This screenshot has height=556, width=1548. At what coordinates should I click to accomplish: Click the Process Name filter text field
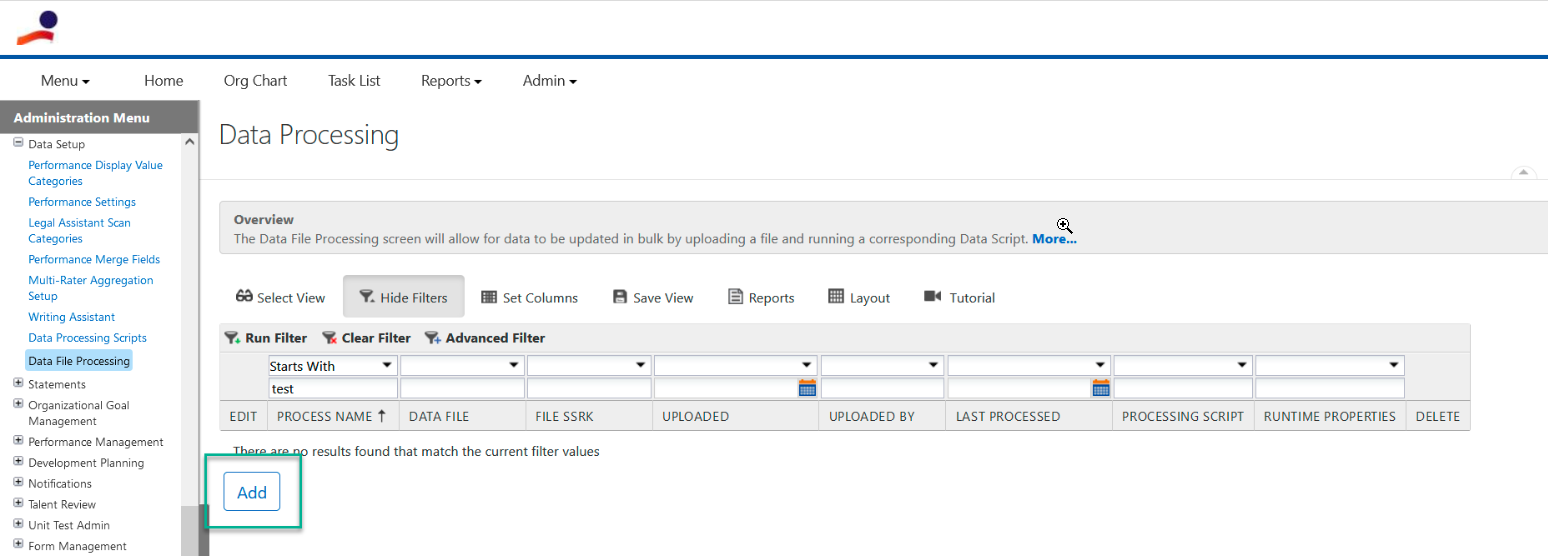pyautogui.click(x=333, y=388)
